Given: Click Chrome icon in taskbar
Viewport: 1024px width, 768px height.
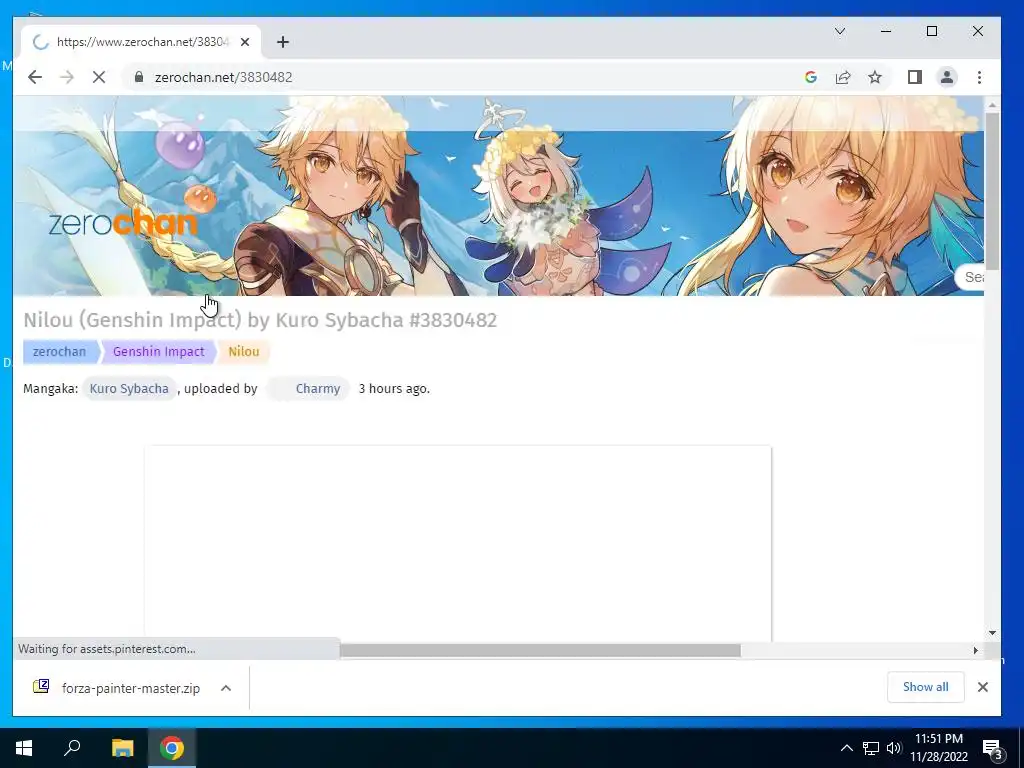Looking at the screenshot, I should [172, 748].
